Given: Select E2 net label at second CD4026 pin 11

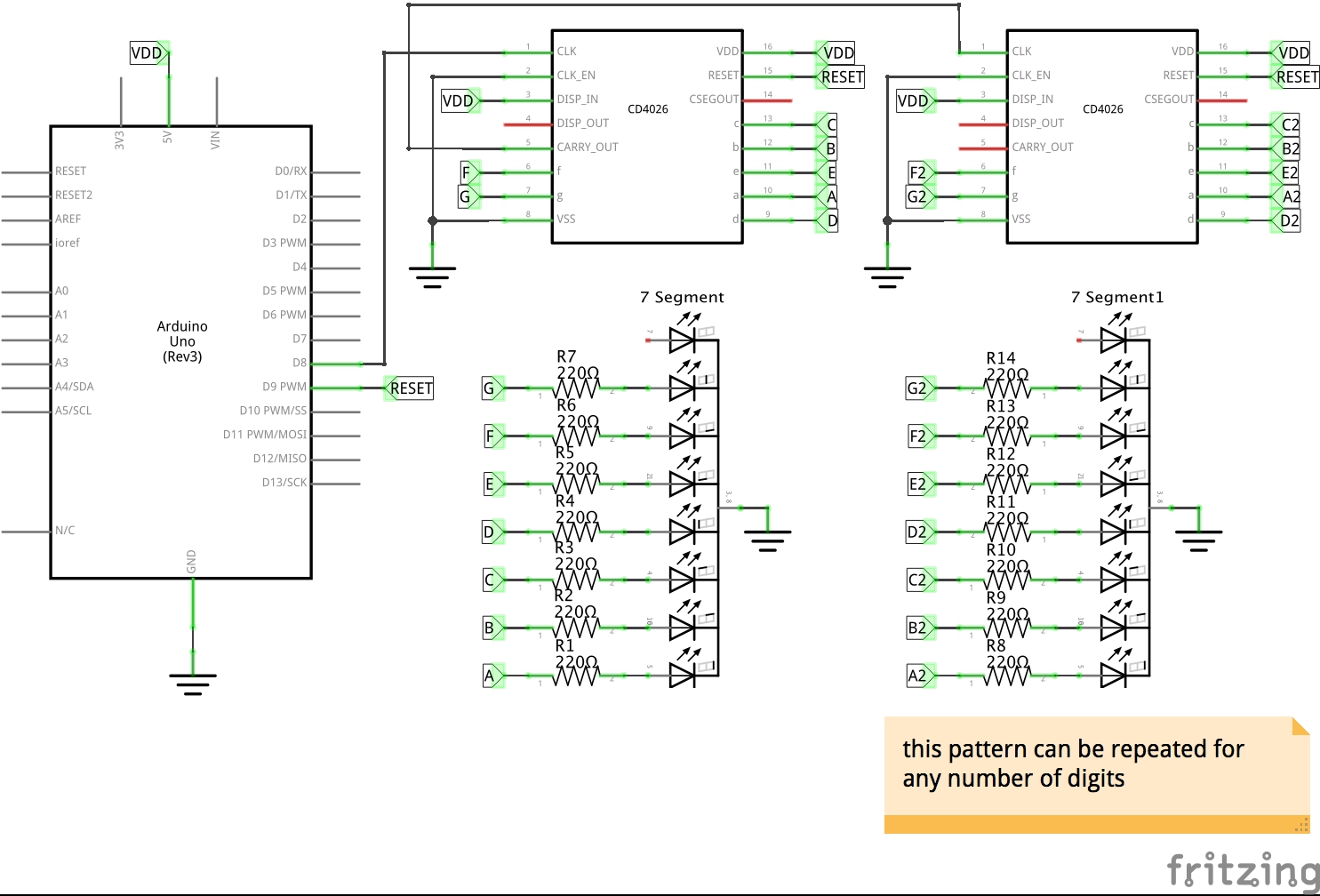Looking at the screenshot, I should coord(1286,172).
